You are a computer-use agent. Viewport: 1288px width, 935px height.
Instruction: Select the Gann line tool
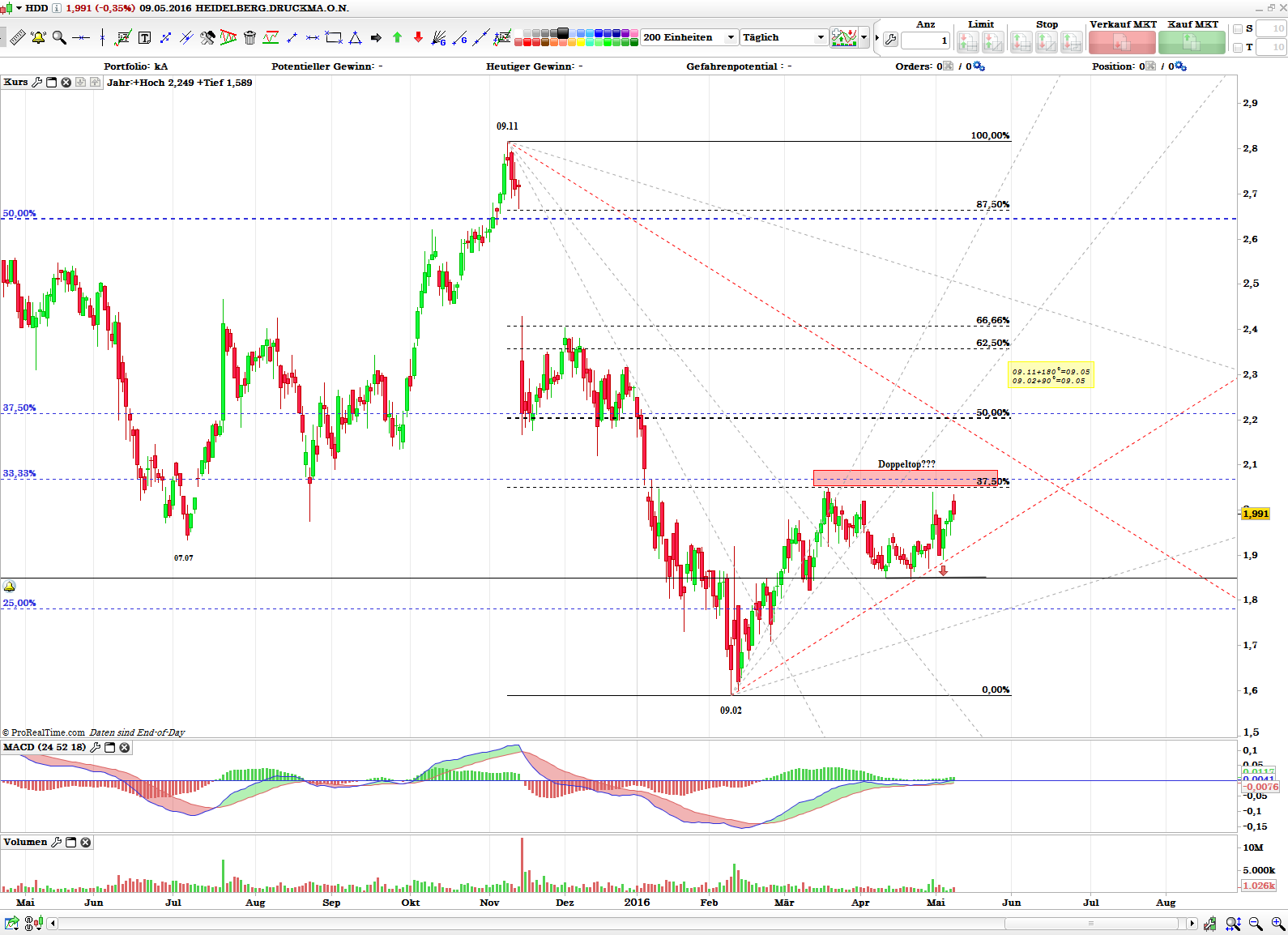point(460,37)
